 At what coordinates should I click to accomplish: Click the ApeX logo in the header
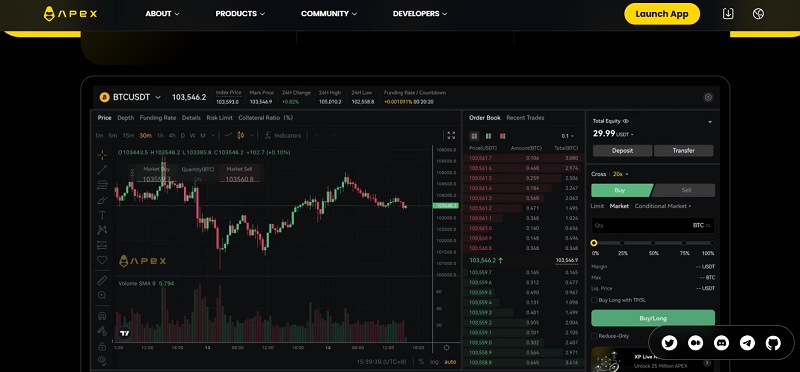point(70,14)
